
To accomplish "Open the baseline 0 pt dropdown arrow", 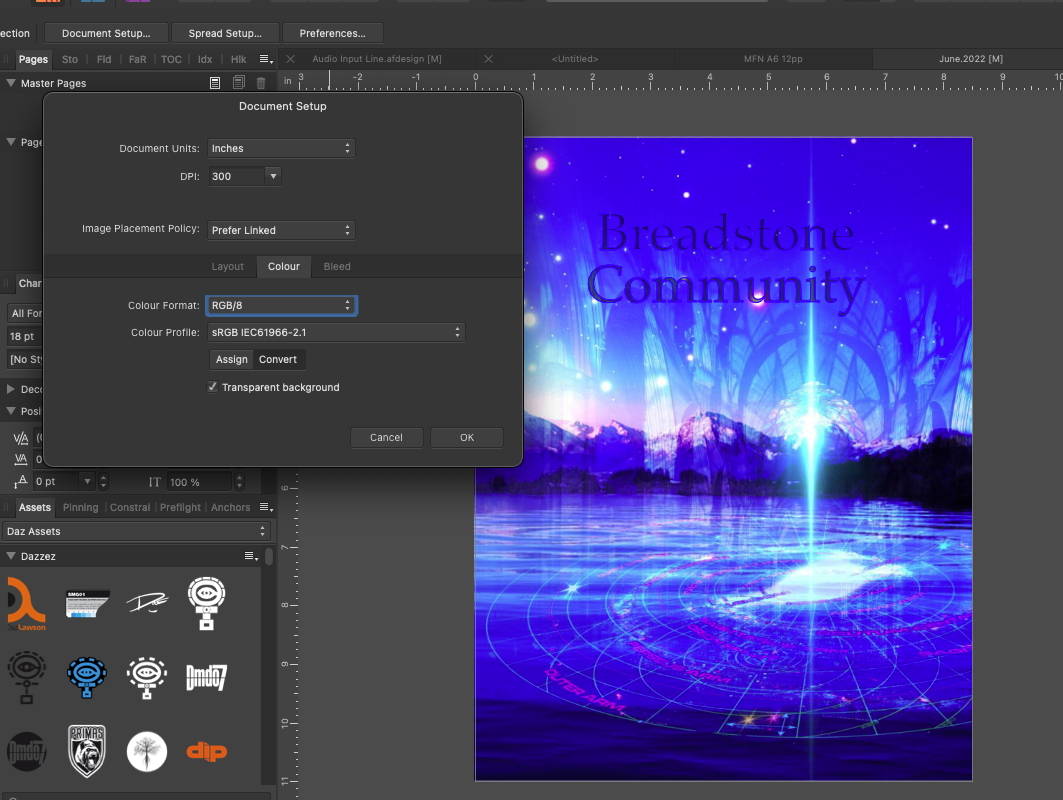I will tap(87, 481).
